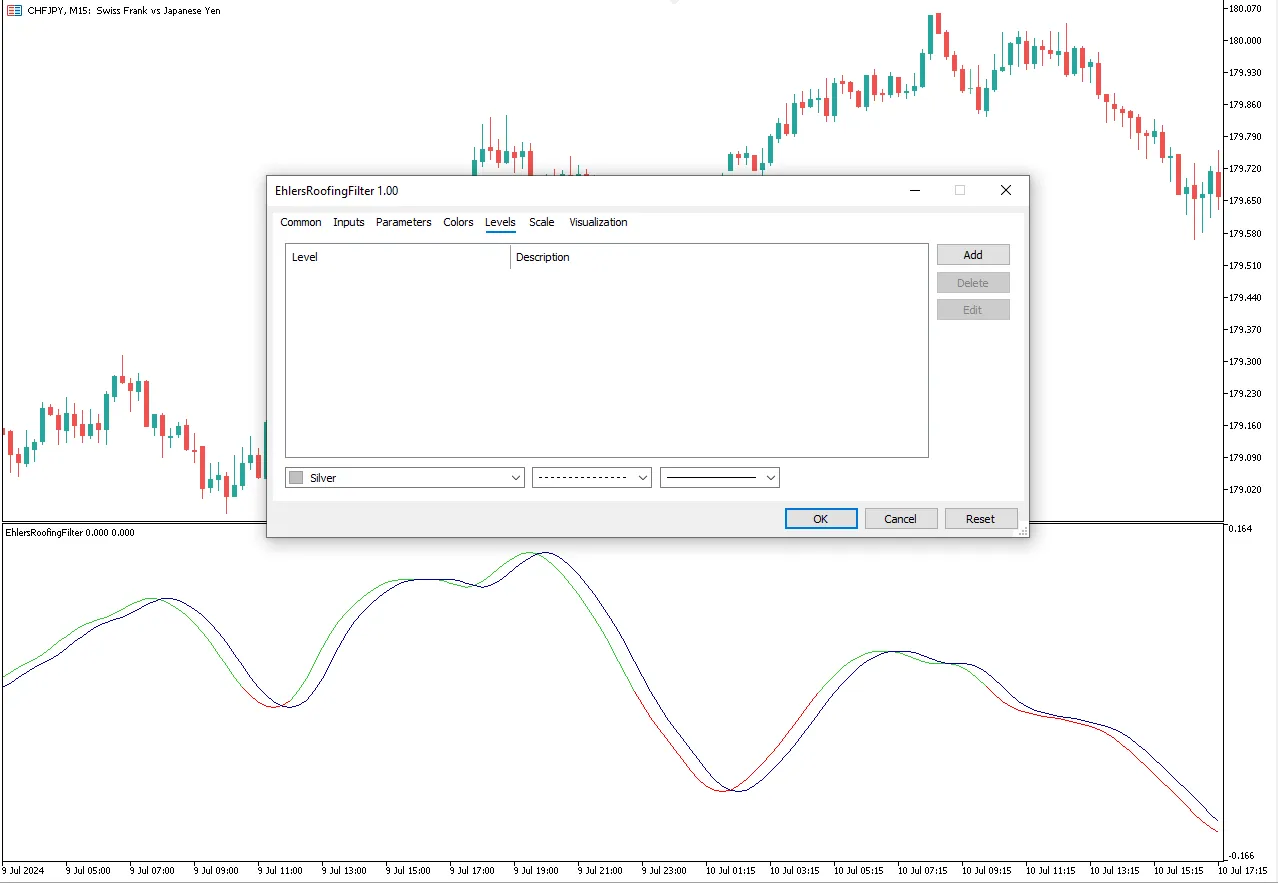Open the solid line width dropdown

tap(720, 478)
